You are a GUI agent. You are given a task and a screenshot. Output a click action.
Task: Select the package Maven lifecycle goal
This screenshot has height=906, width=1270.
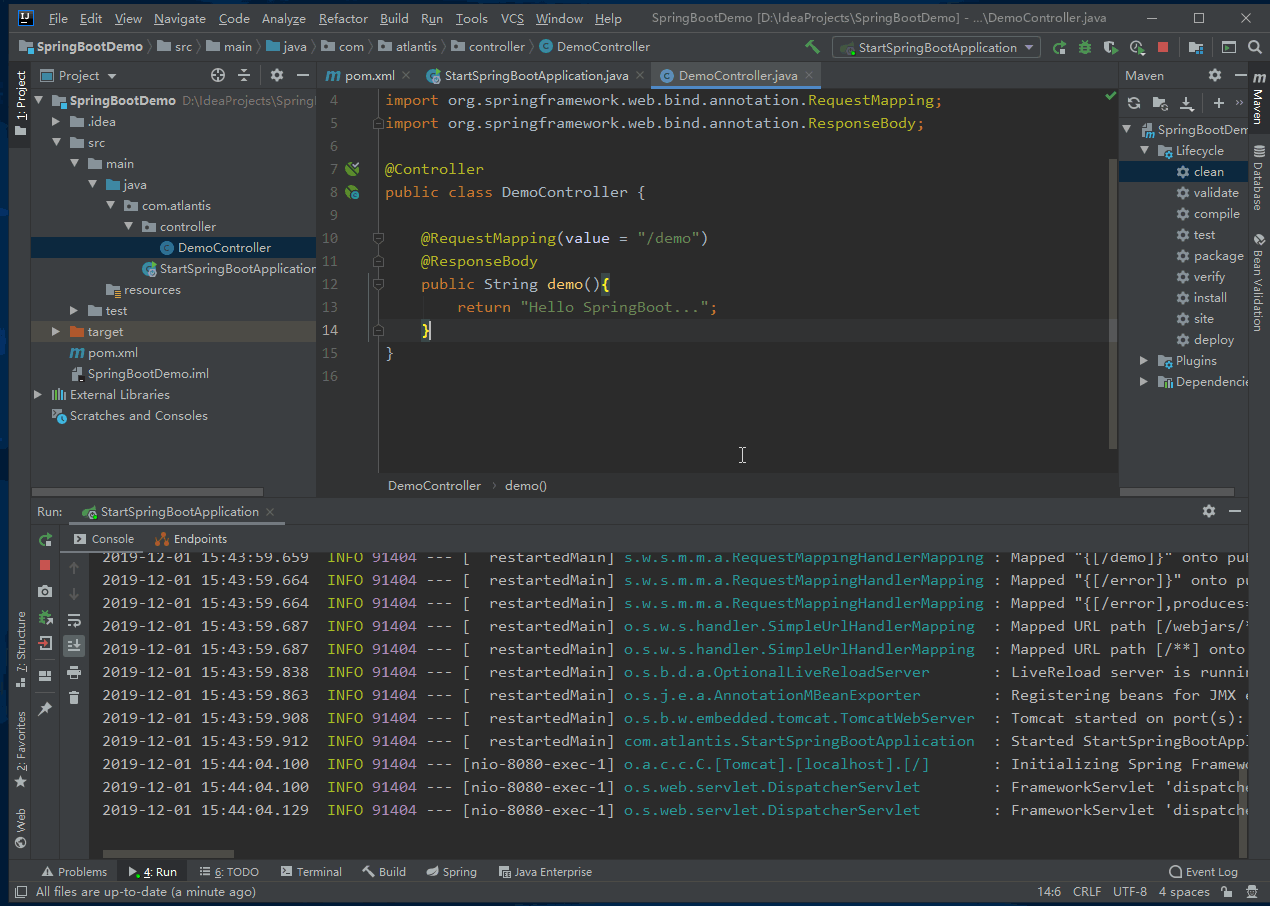[x=1218, y=256]
